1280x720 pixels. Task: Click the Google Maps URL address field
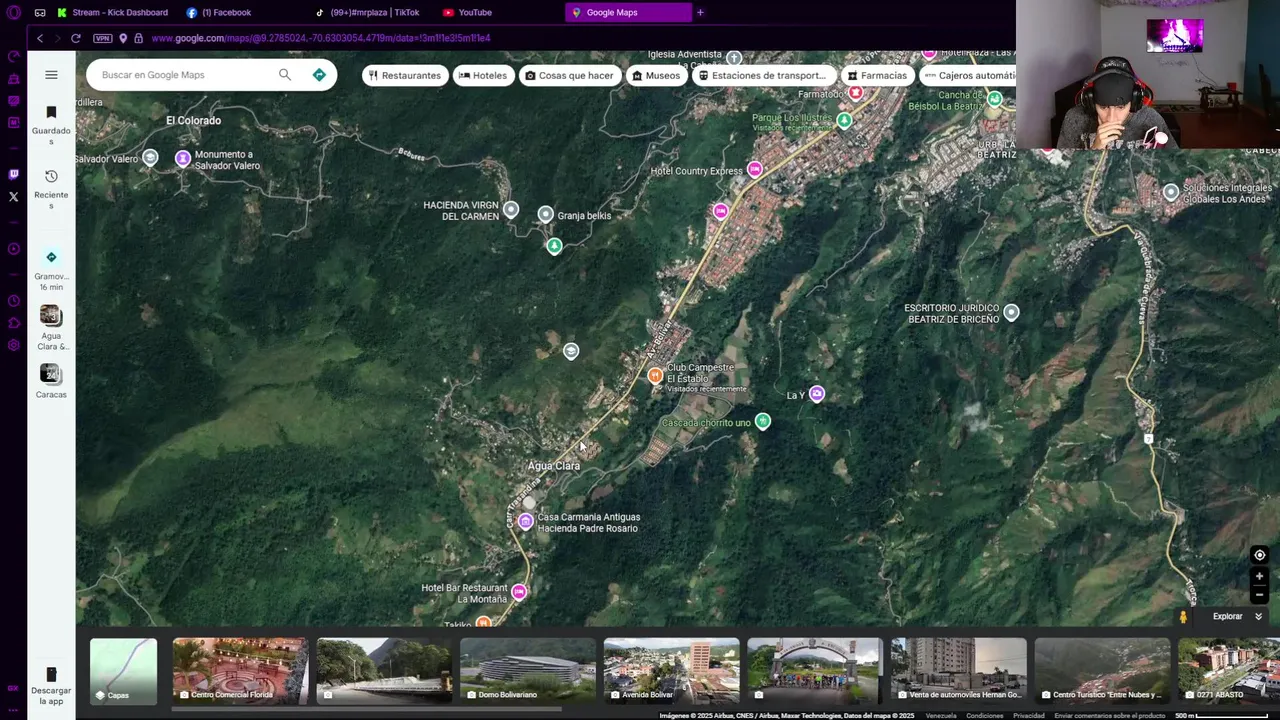tap(320, 38)
